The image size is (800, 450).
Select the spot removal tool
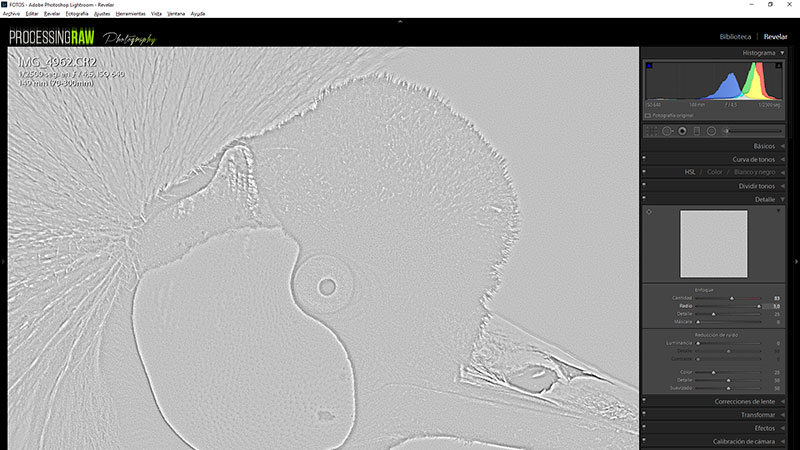[667, 130]
